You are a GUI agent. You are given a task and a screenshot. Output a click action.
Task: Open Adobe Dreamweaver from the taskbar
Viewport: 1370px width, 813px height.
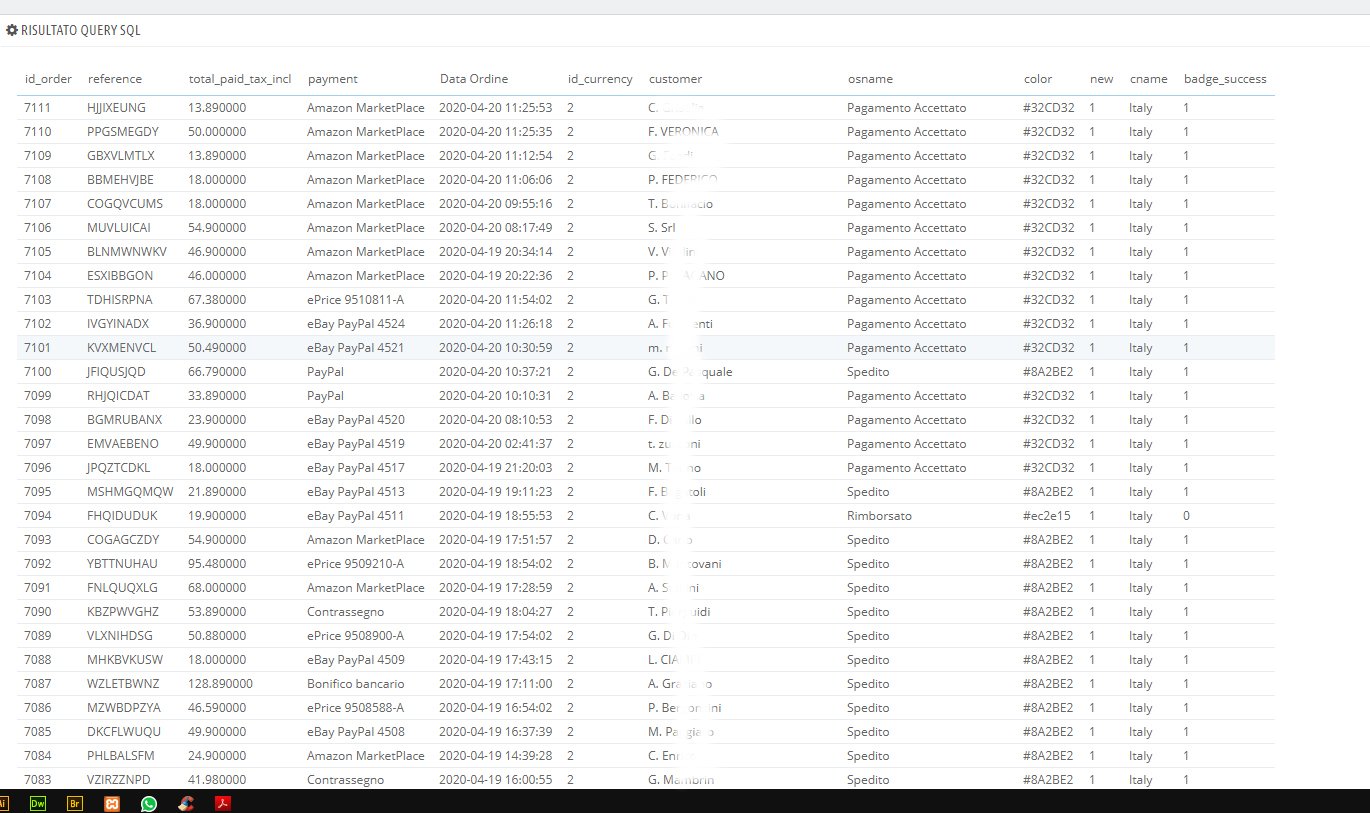coord(38,802)
